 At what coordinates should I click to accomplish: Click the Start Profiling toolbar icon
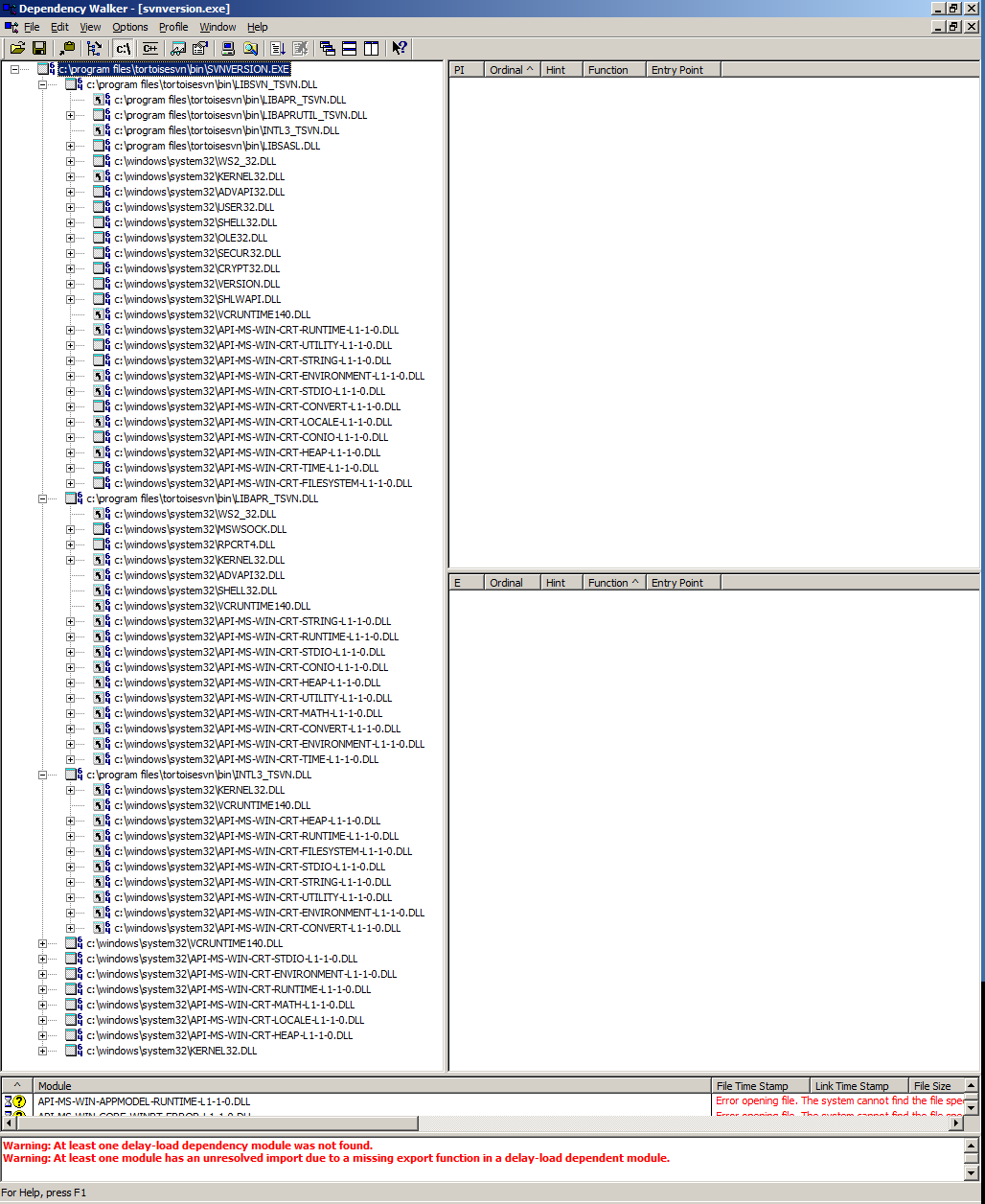[x=278, y=48]
